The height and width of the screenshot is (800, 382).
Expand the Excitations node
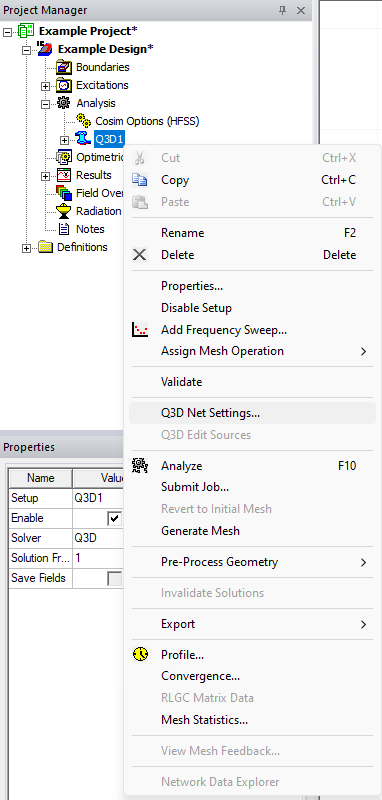pyautogui.click(x=46, y=86)
